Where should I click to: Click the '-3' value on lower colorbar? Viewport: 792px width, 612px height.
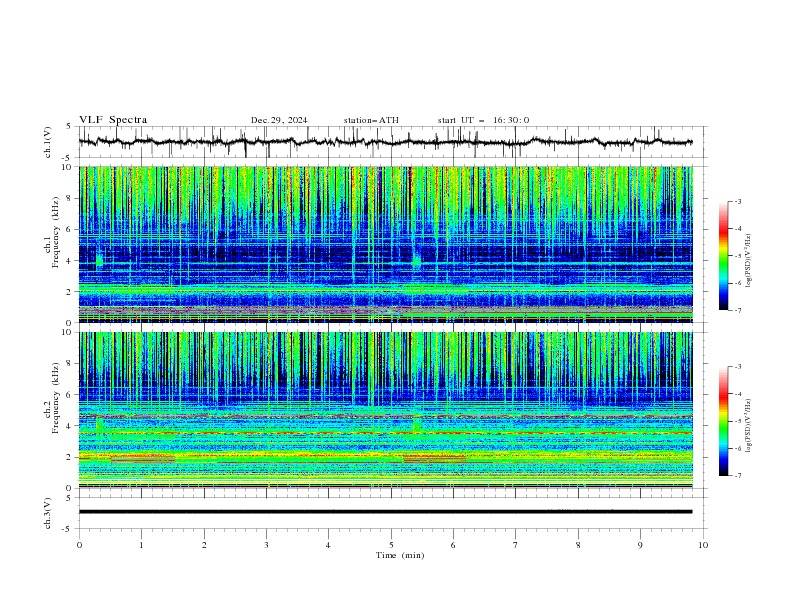[738, 367]
